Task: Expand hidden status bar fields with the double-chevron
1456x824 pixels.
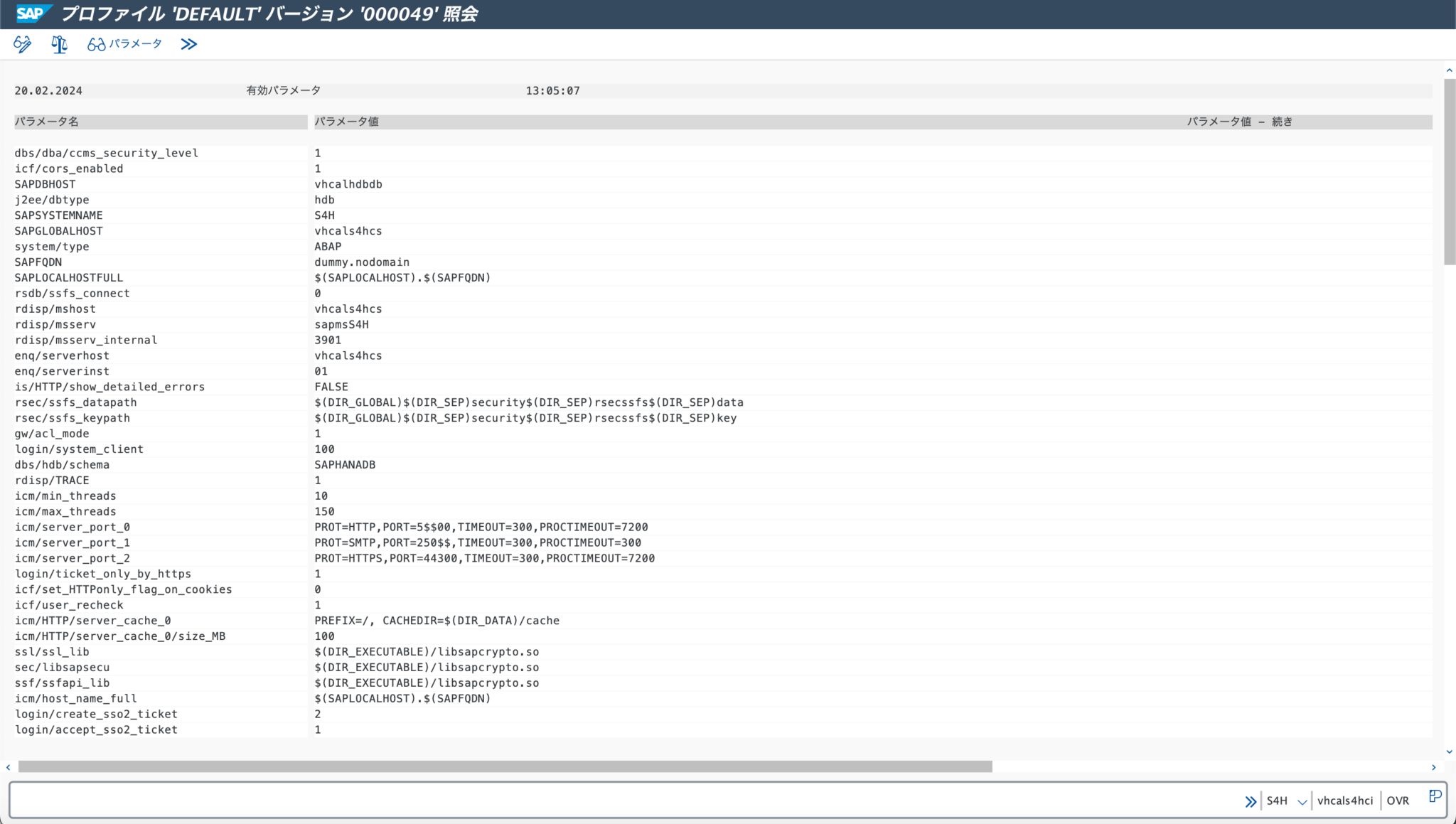Action: (x=1251, y=801)
